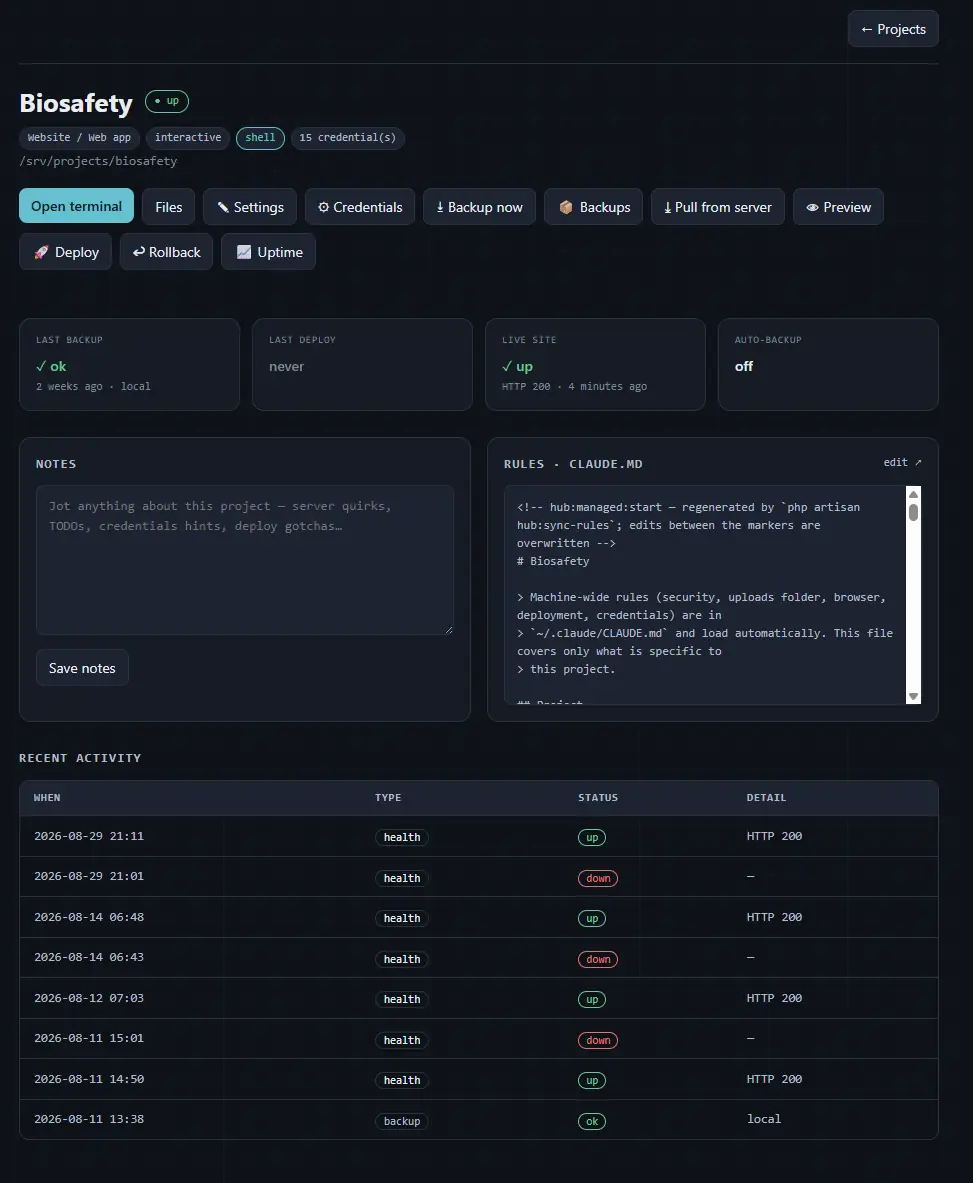Click the 'interactive' tag badge
Screen dimensions: 973x1183
pyautogui.click(x=188, y=138)
